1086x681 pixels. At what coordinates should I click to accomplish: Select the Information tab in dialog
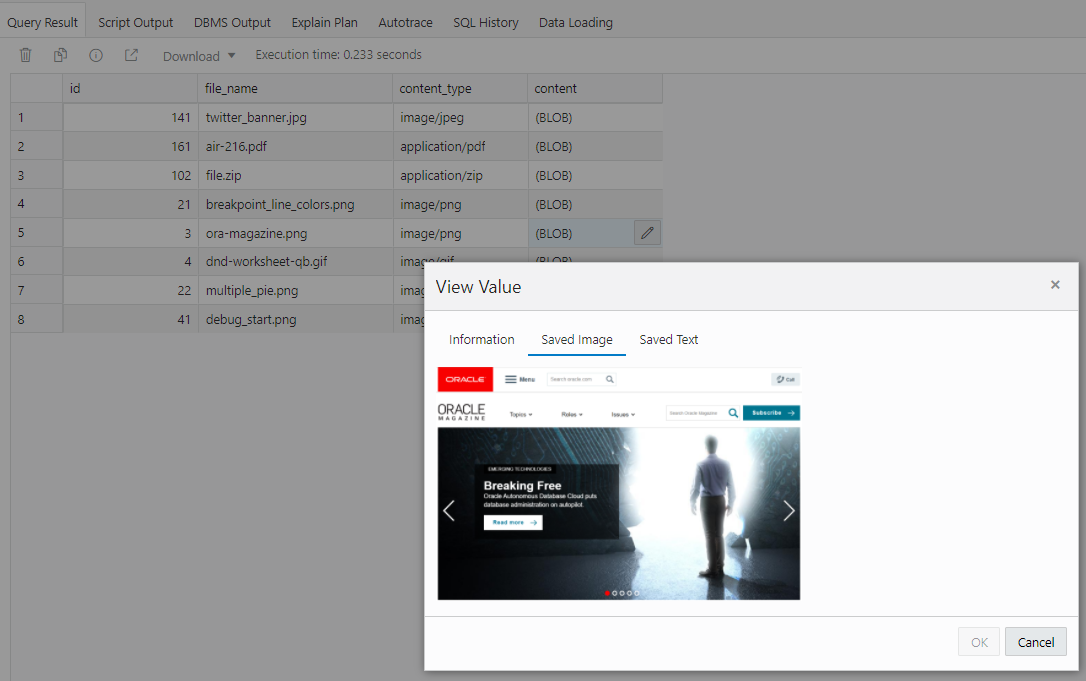coord(482,339)
